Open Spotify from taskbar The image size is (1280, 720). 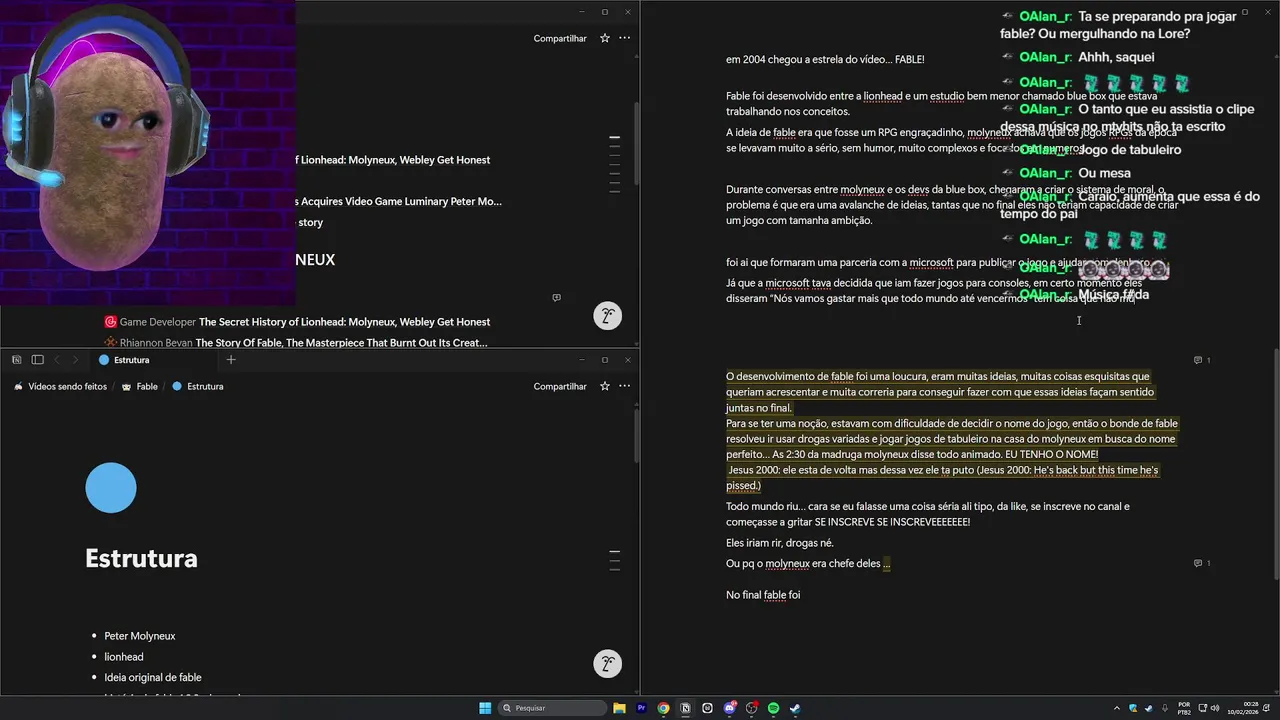[773, 708]
